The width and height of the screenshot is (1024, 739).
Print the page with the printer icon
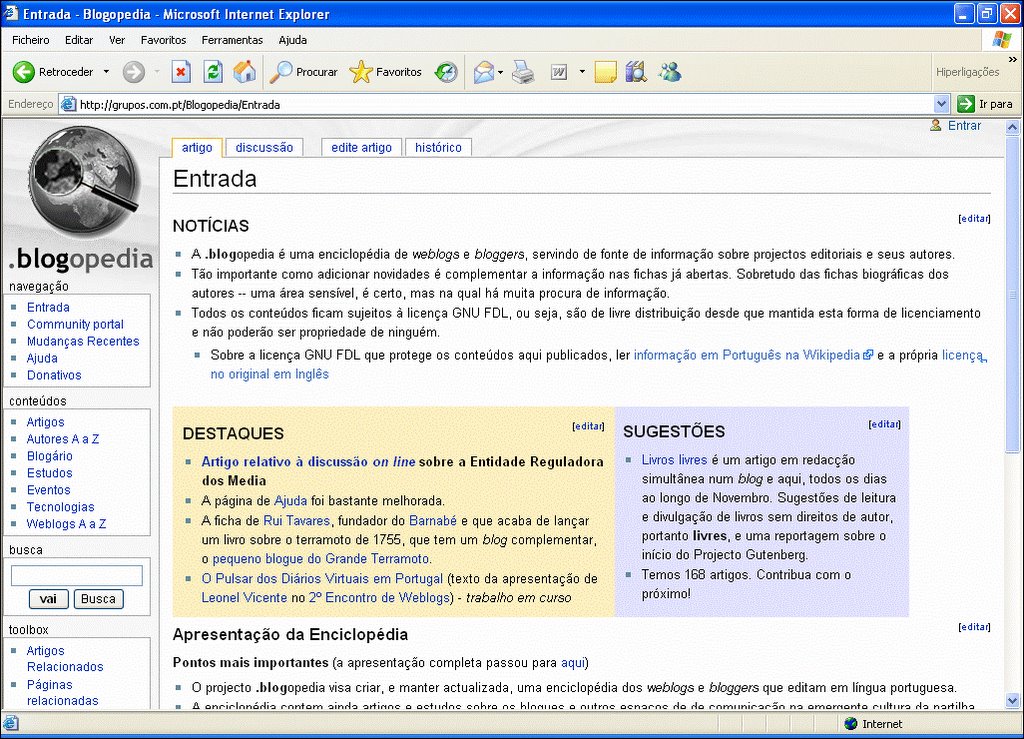coord(523,72)
